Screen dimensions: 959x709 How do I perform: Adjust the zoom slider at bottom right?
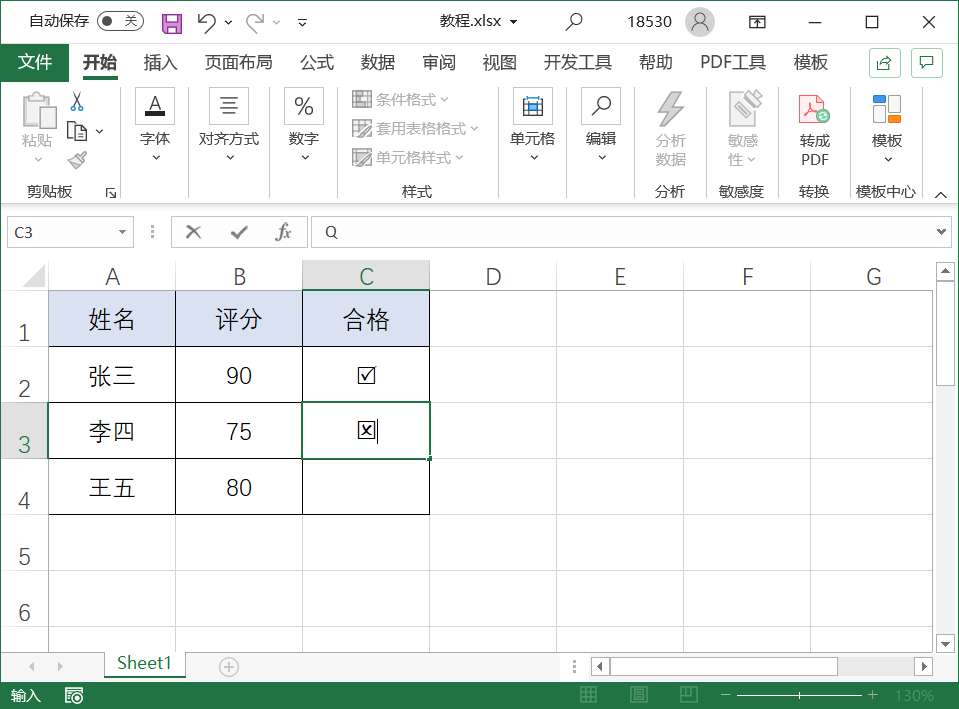pyautogui.click(x=800, y=694)
